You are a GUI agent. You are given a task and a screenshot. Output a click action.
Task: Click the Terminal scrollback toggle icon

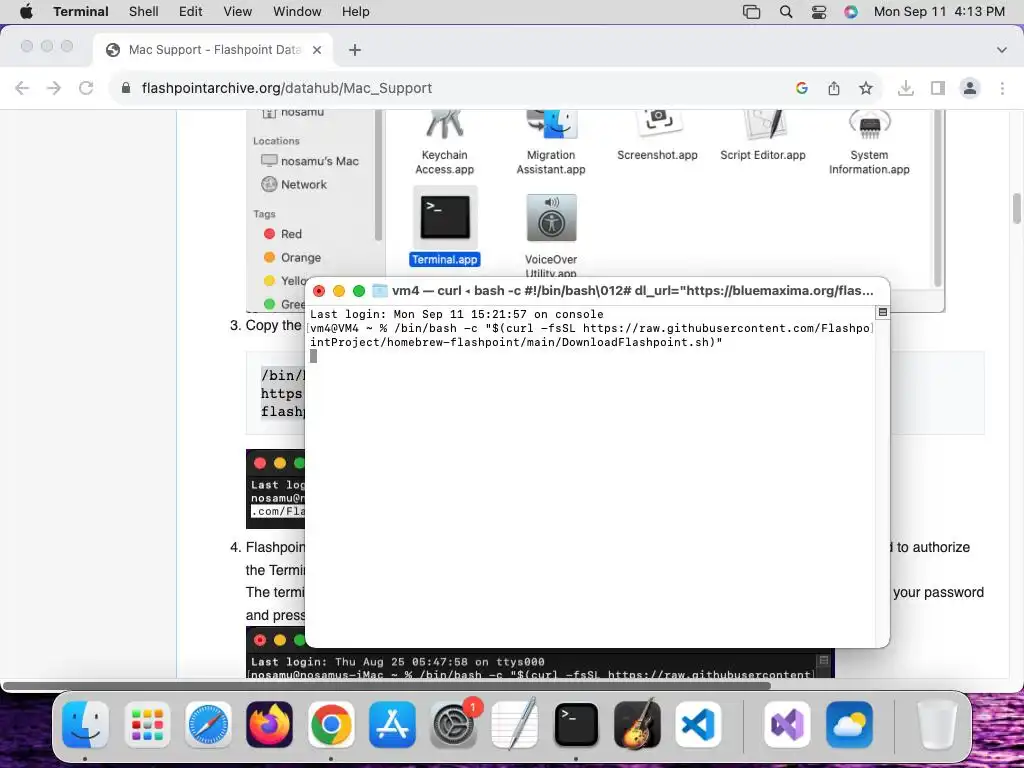point(882,313)
